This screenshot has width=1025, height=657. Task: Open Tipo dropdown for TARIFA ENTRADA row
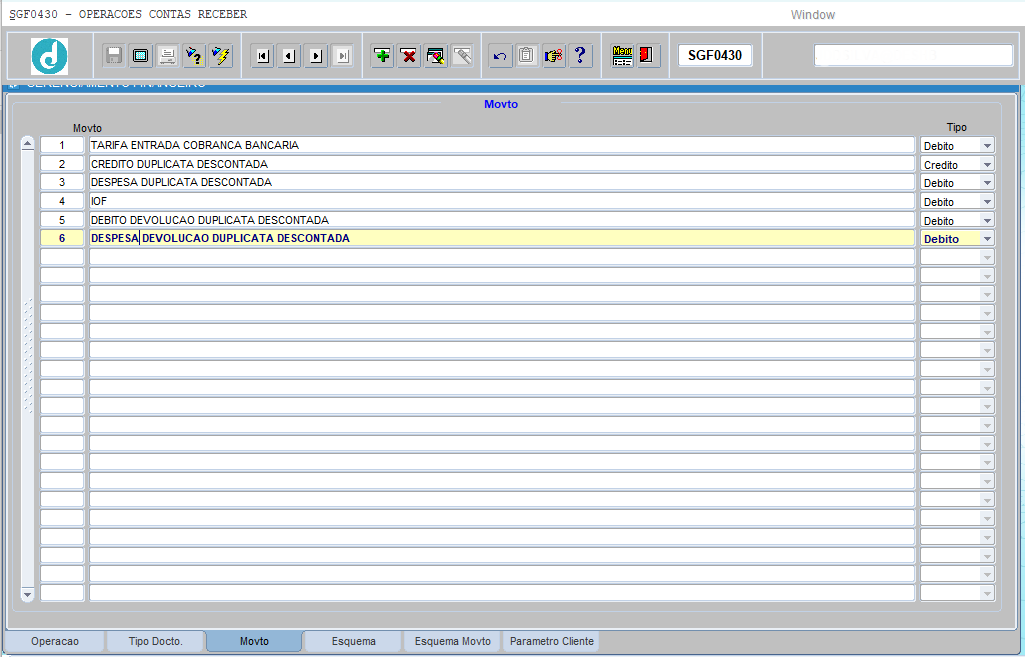pos(987,146)
